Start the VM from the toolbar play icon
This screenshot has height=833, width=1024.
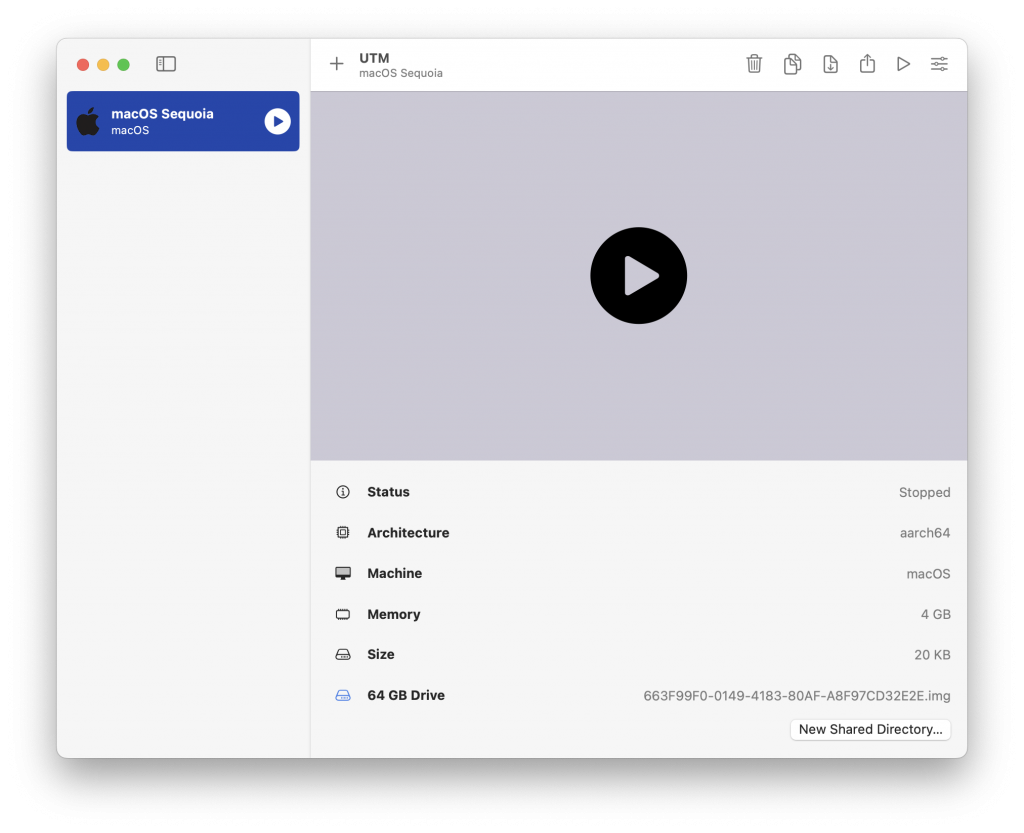tap(903, 64)
